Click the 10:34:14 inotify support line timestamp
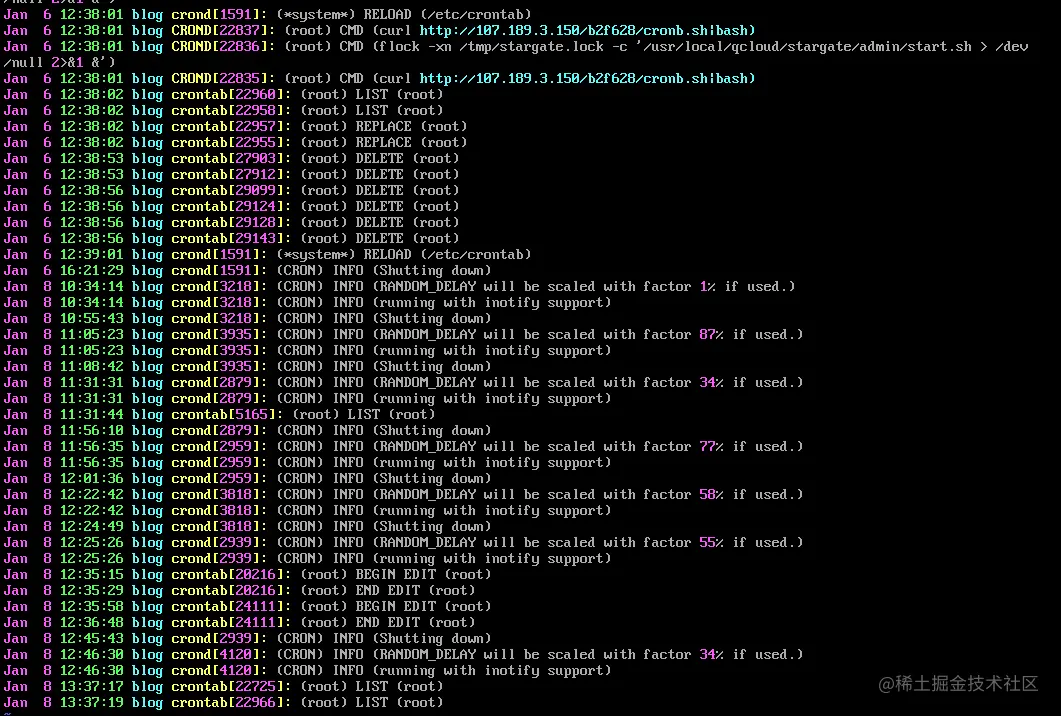Viewport: 1061px width, 716px height. pos(91,303)
